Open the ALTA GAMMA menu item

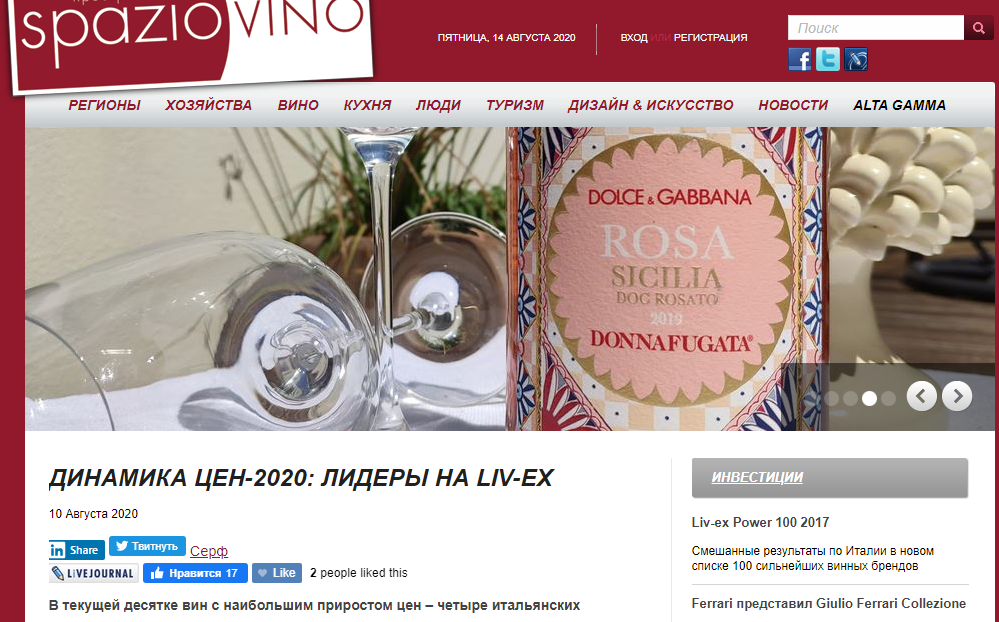[x=899, y=105]
